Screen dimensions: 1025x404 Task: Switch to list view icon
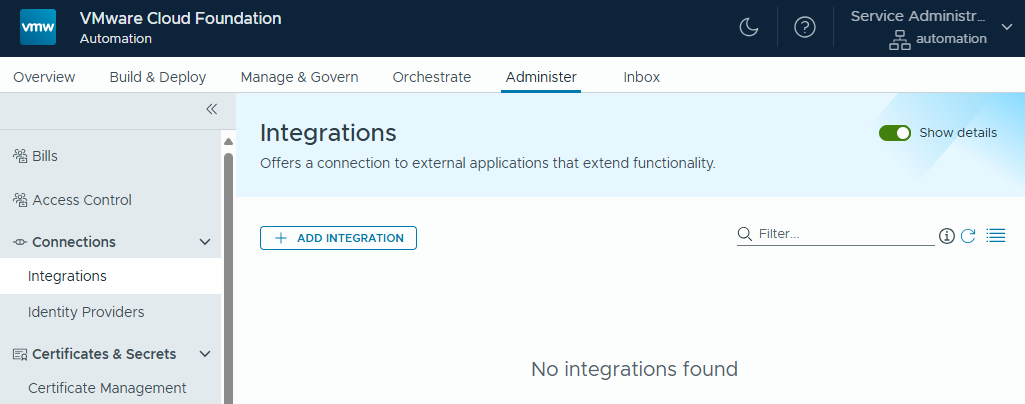[996, 235]
